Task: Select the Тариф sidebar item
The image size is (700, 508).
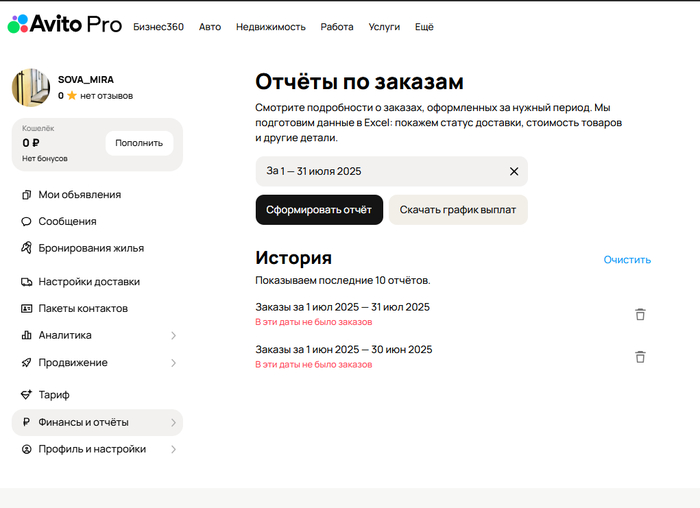Action: click(54, 395)
